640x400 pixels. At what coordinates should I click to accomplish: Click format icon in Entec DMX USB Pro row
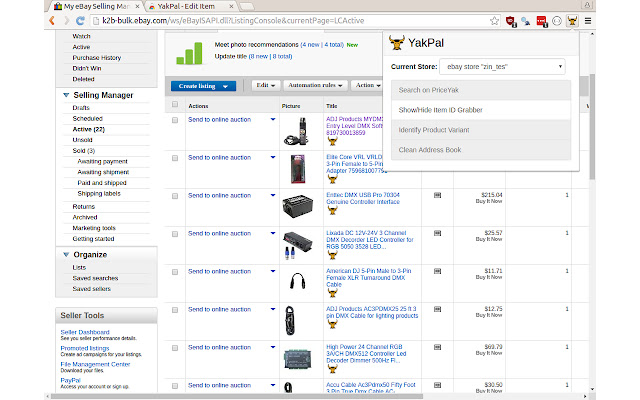coord(437,196)
